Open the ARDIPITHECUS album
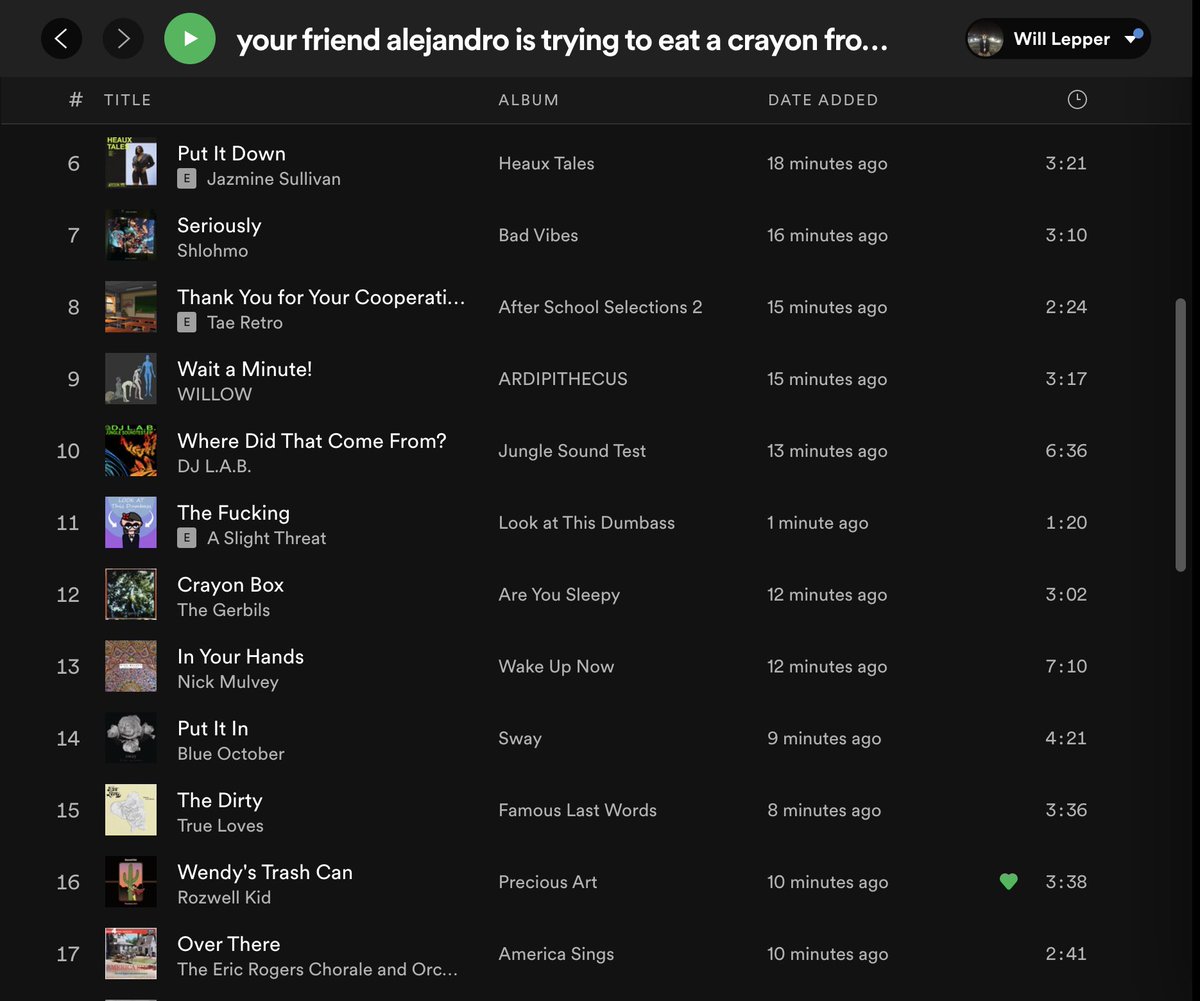The image size is (1200, 1001). click(563, 380)
